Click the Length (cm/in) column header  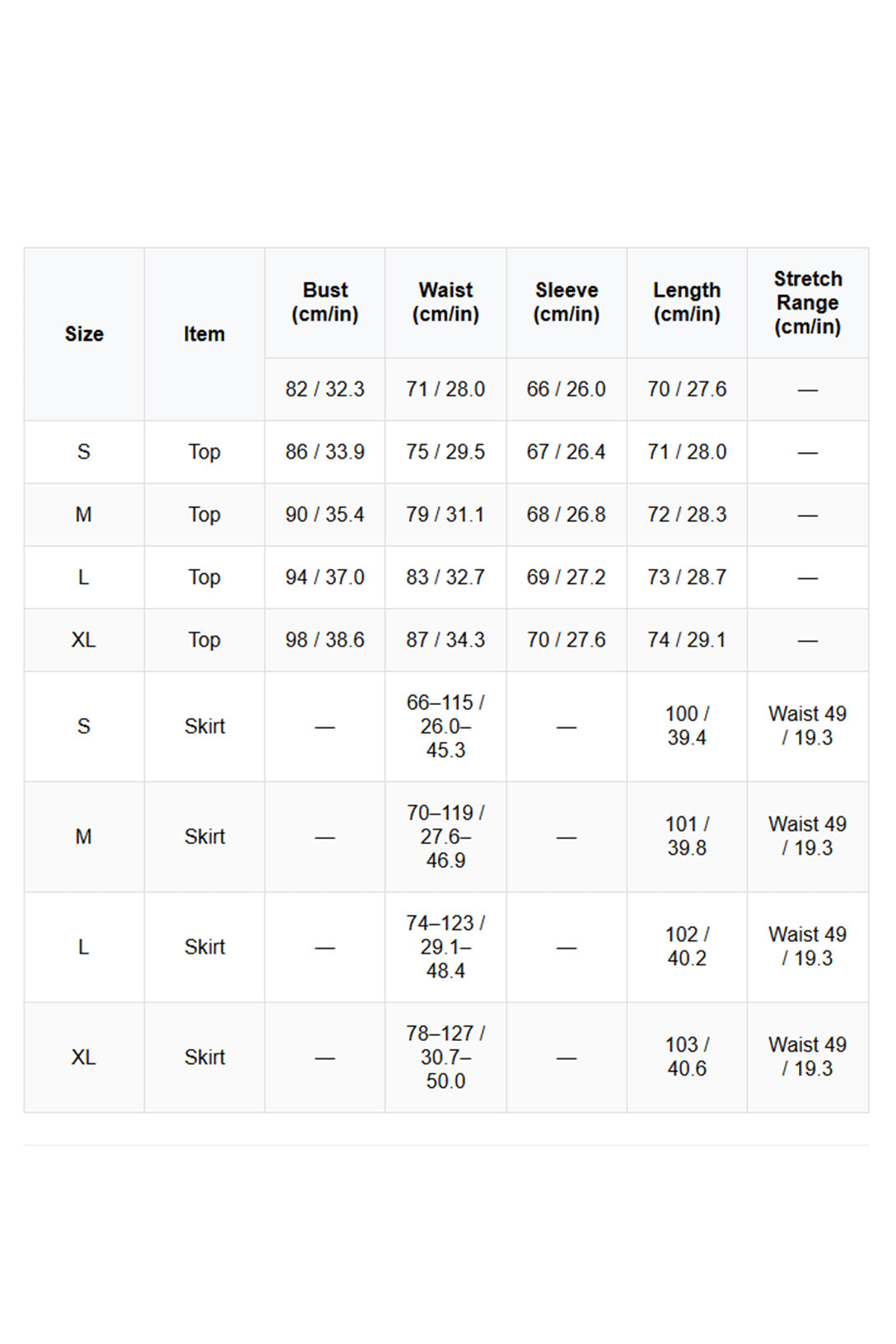(687, 302)
